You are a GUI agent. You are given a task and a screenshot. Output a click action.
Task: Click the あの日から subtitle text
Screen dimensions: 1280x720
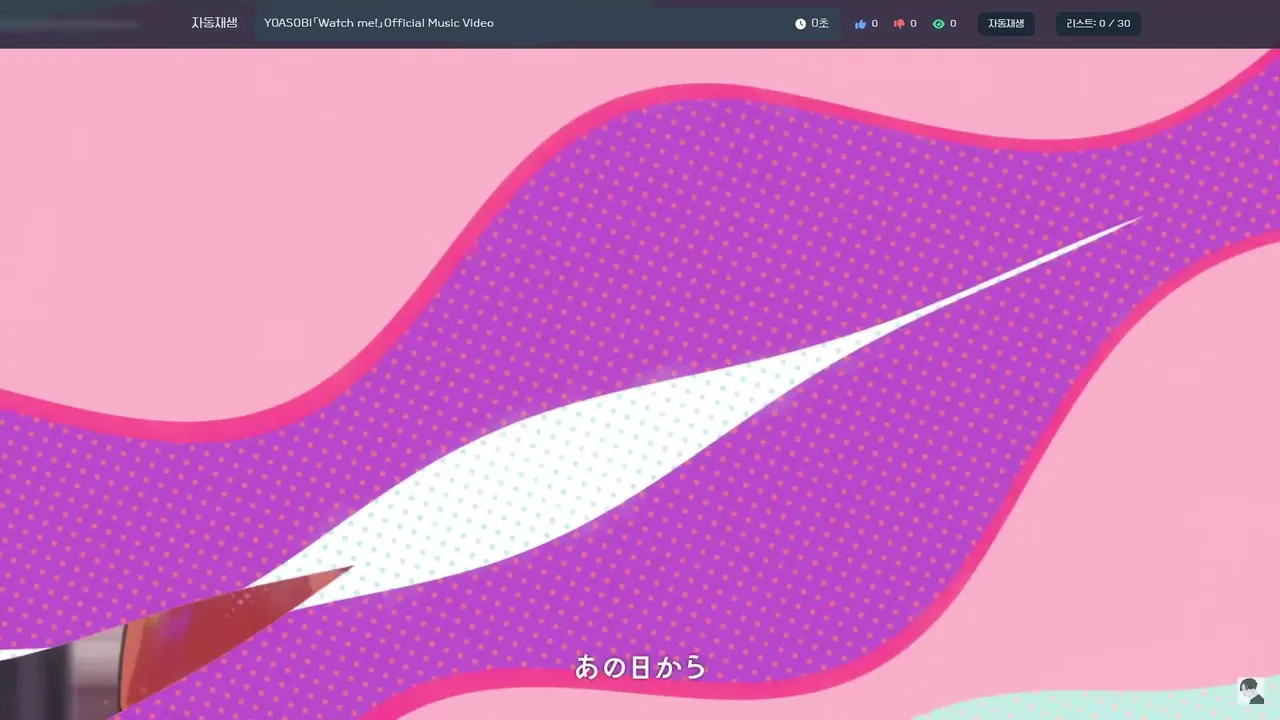pyautogui.click(x=641, y=667)
